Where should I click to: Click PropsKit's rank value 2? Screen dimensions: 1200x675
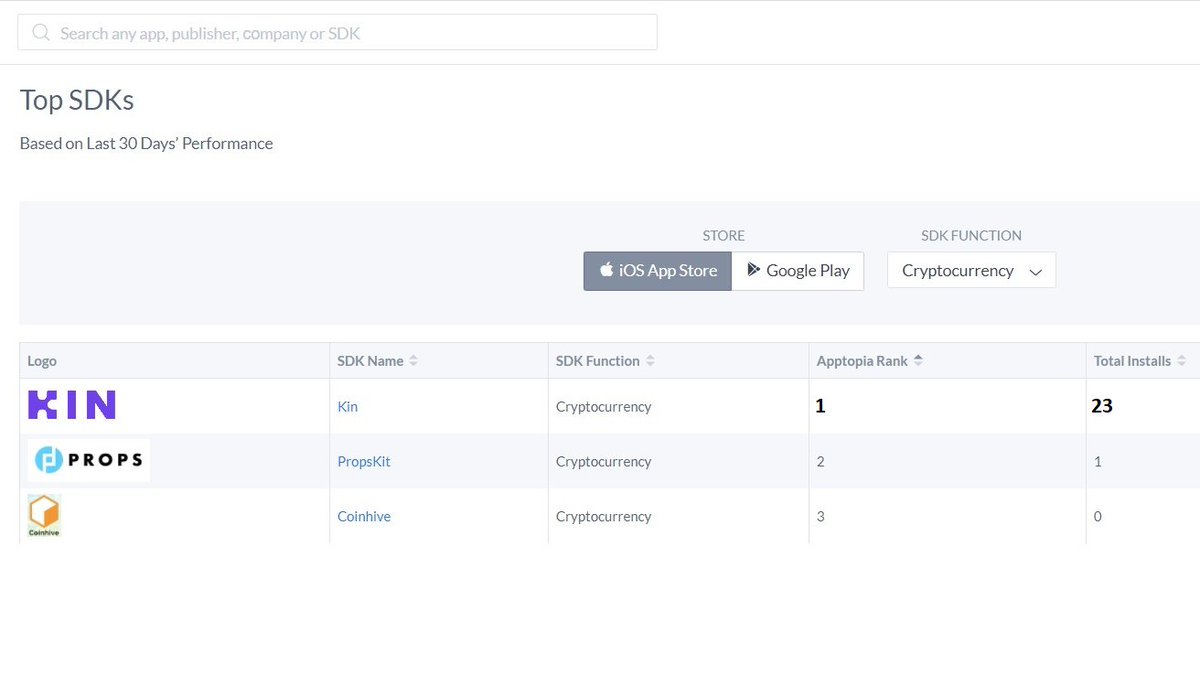click(821, 462)
